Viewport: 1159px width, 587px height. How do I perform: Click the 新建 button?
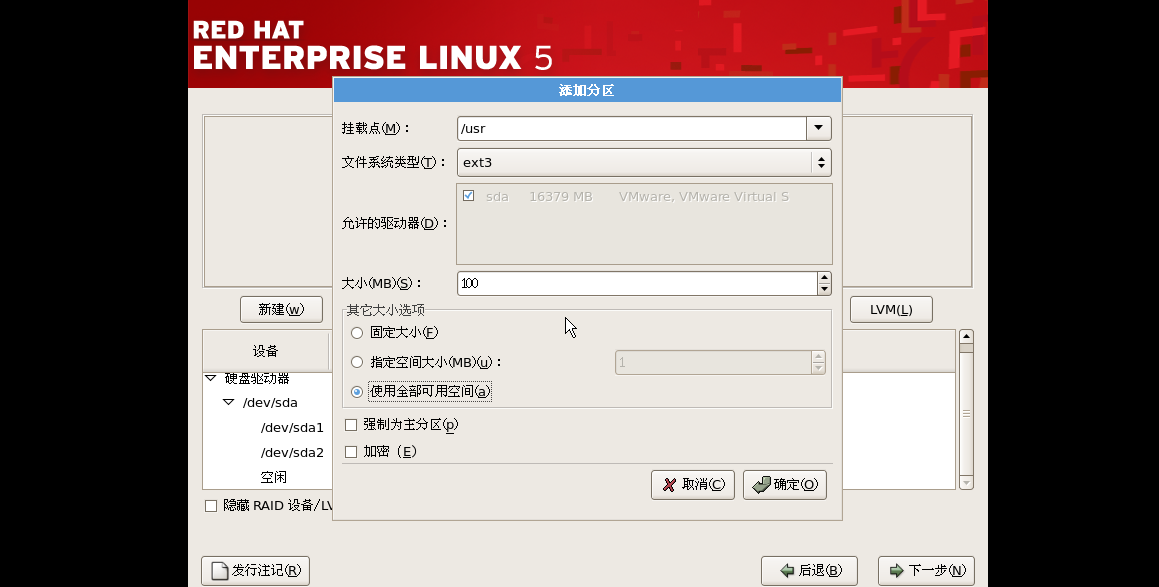click(281, 309)
